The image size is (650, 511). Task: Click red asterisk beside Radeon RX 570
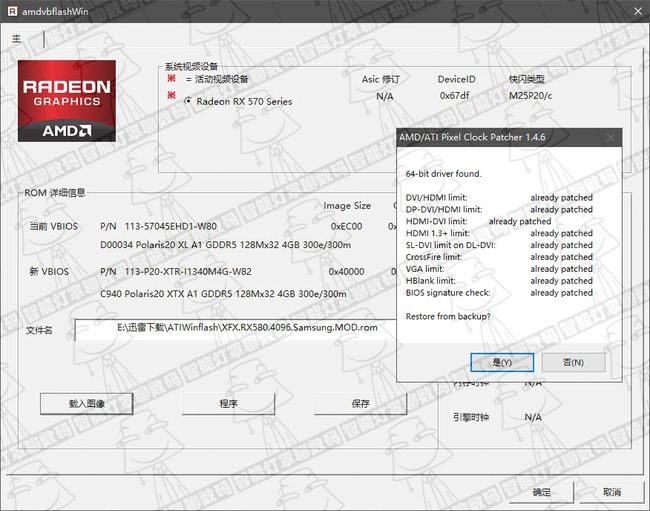click(171, 95)
